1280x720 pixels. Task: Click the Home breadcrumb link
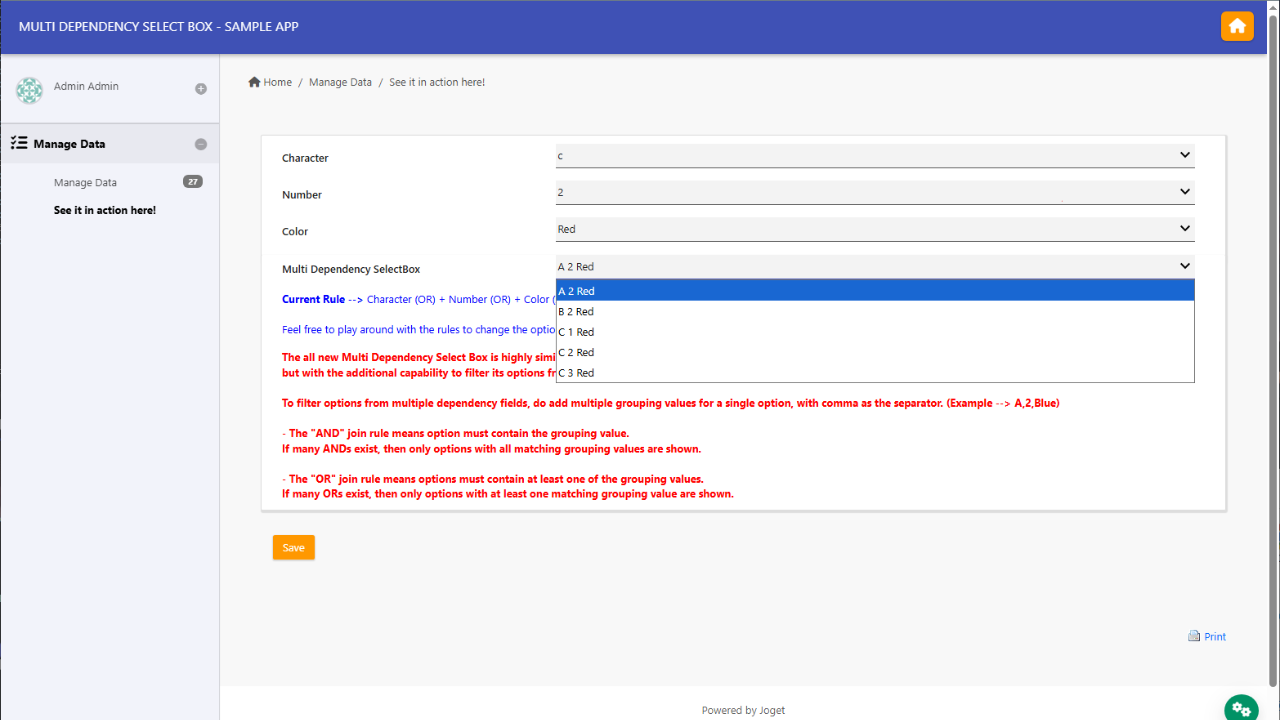(270, 82)
